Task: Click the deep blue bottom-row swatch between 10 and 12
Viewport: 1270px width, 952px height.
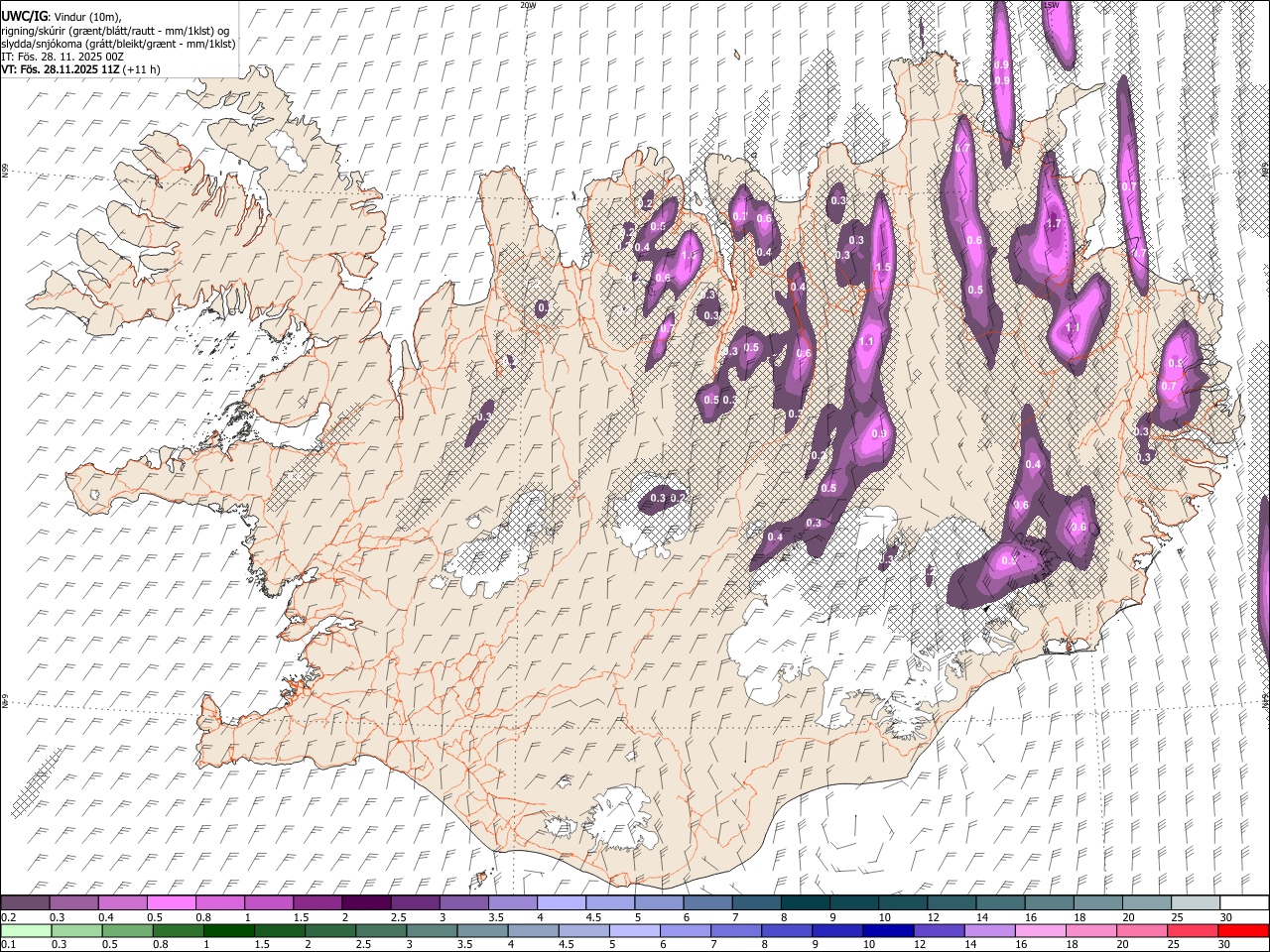Action: tap(889, 930)
